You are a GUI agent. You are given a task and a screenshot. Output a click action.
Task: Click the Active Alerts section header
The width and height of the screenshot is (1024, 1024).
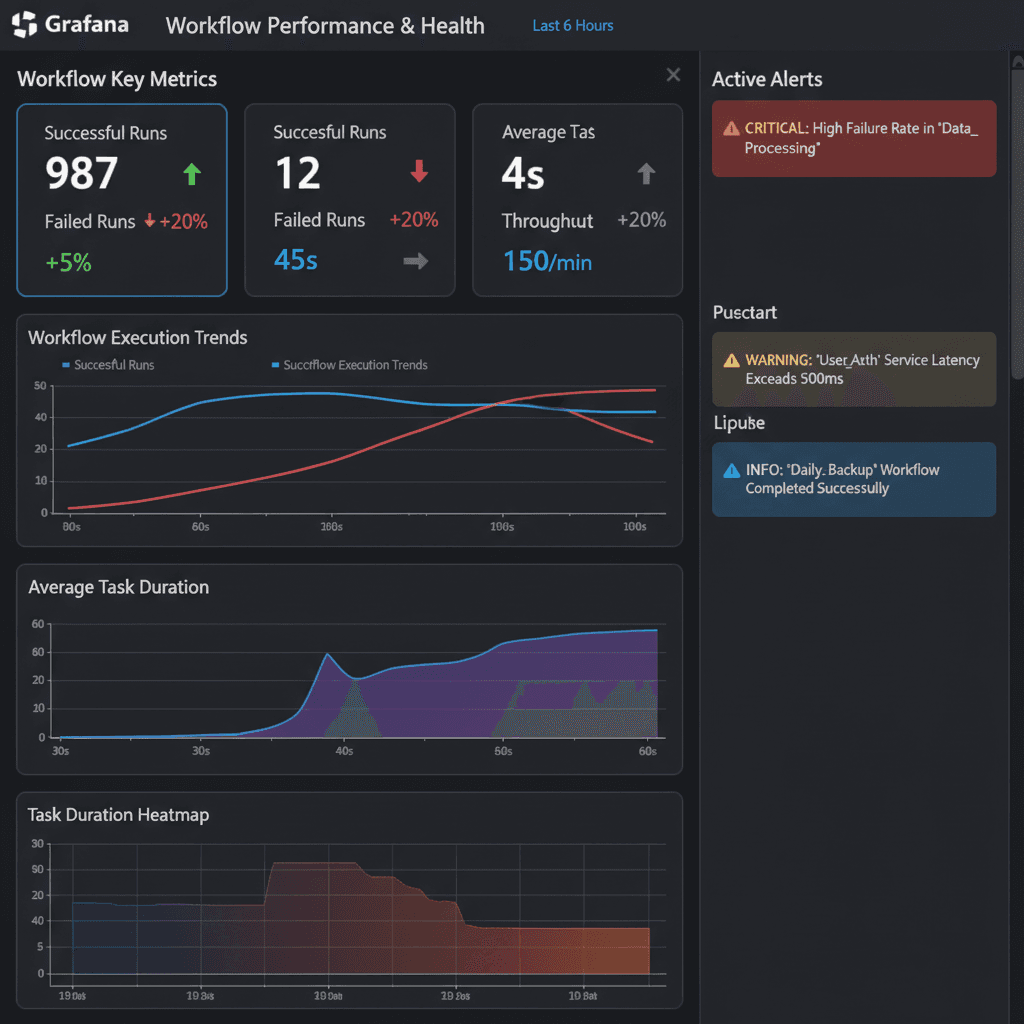(x=766, y=79)
